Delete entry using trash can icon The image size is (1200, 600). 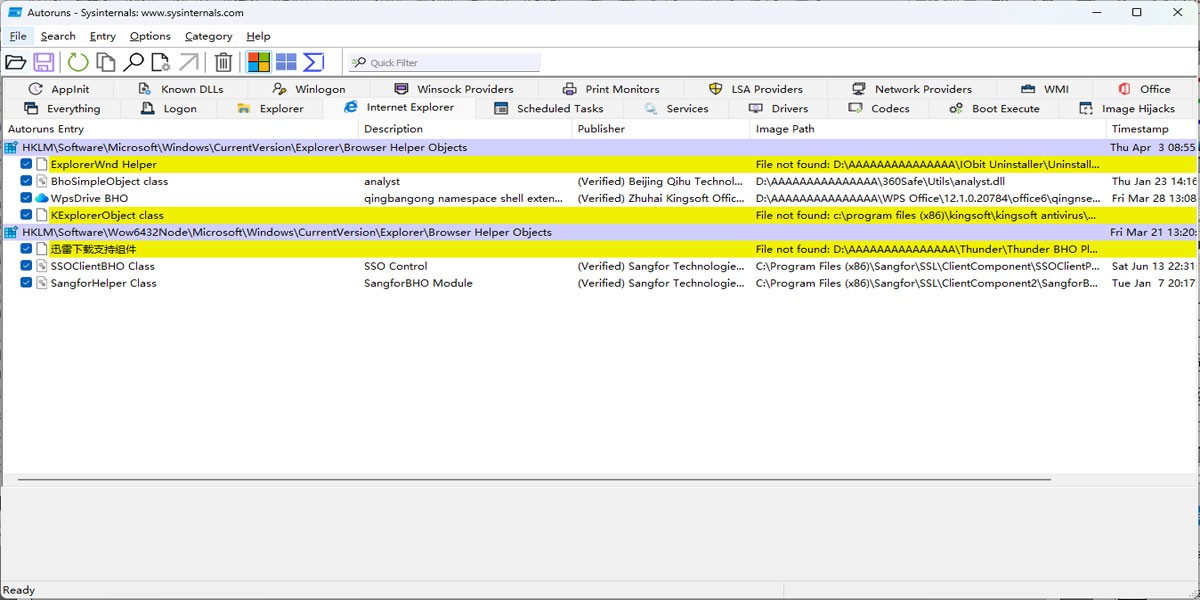point(224,62)
